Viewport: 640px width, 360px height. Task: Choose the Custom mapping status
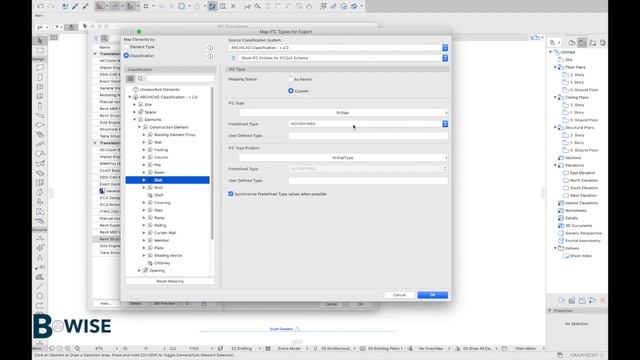coord(291,91)
